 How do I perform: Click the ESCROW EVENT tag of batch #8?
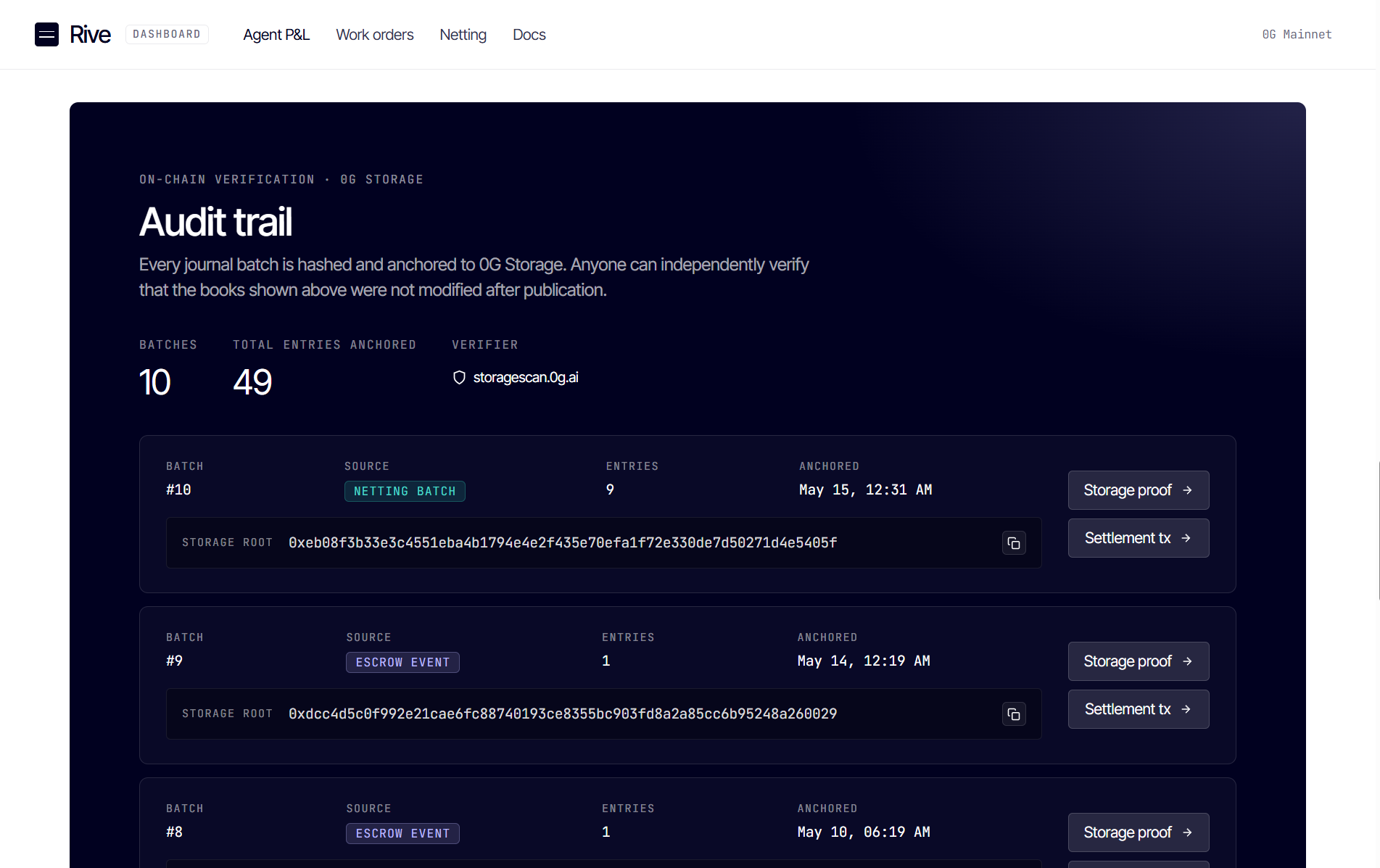tap(402, 833)
